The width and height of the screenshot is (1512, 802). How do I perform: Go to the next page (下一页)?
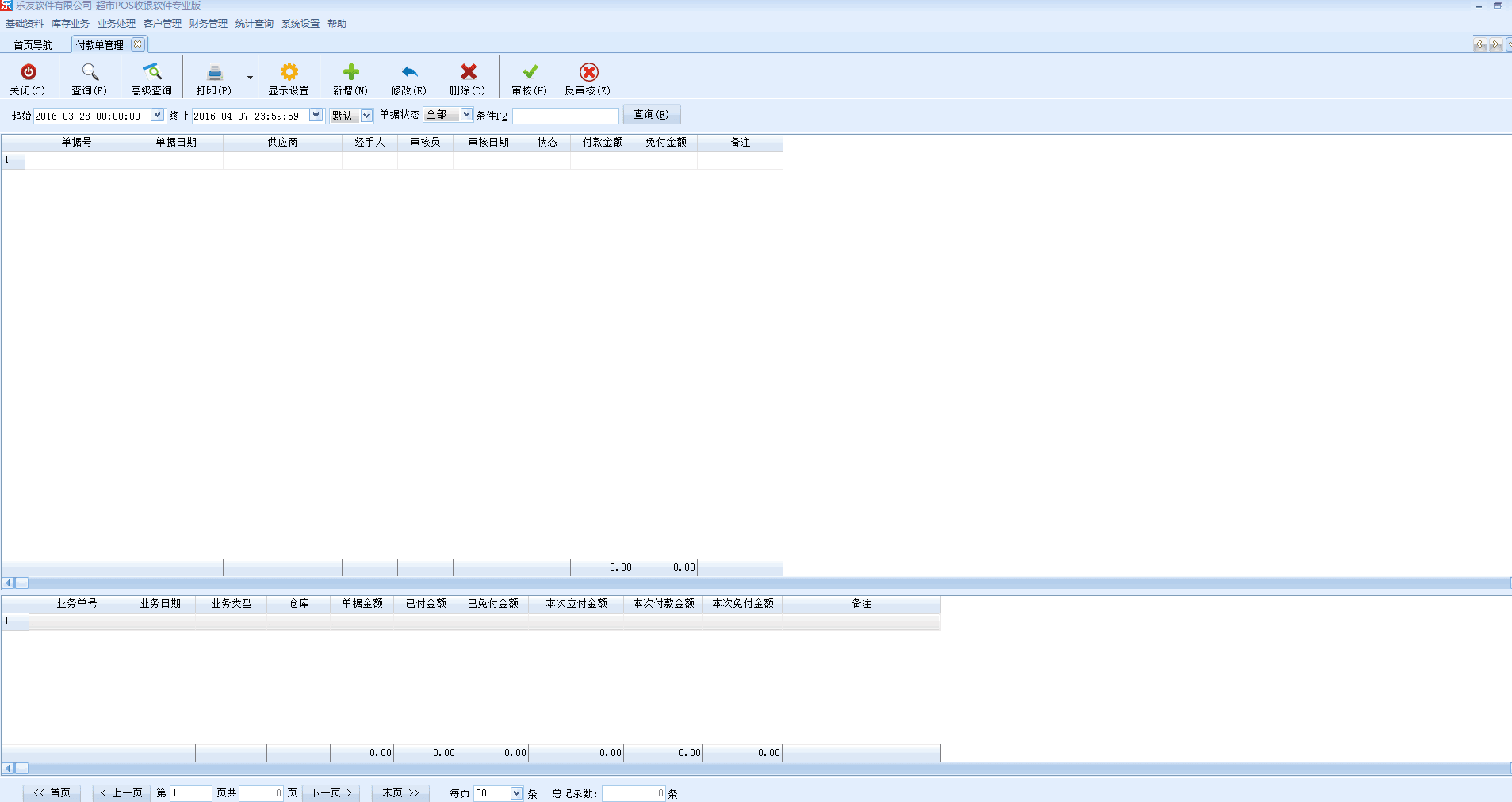click(331, 792)
